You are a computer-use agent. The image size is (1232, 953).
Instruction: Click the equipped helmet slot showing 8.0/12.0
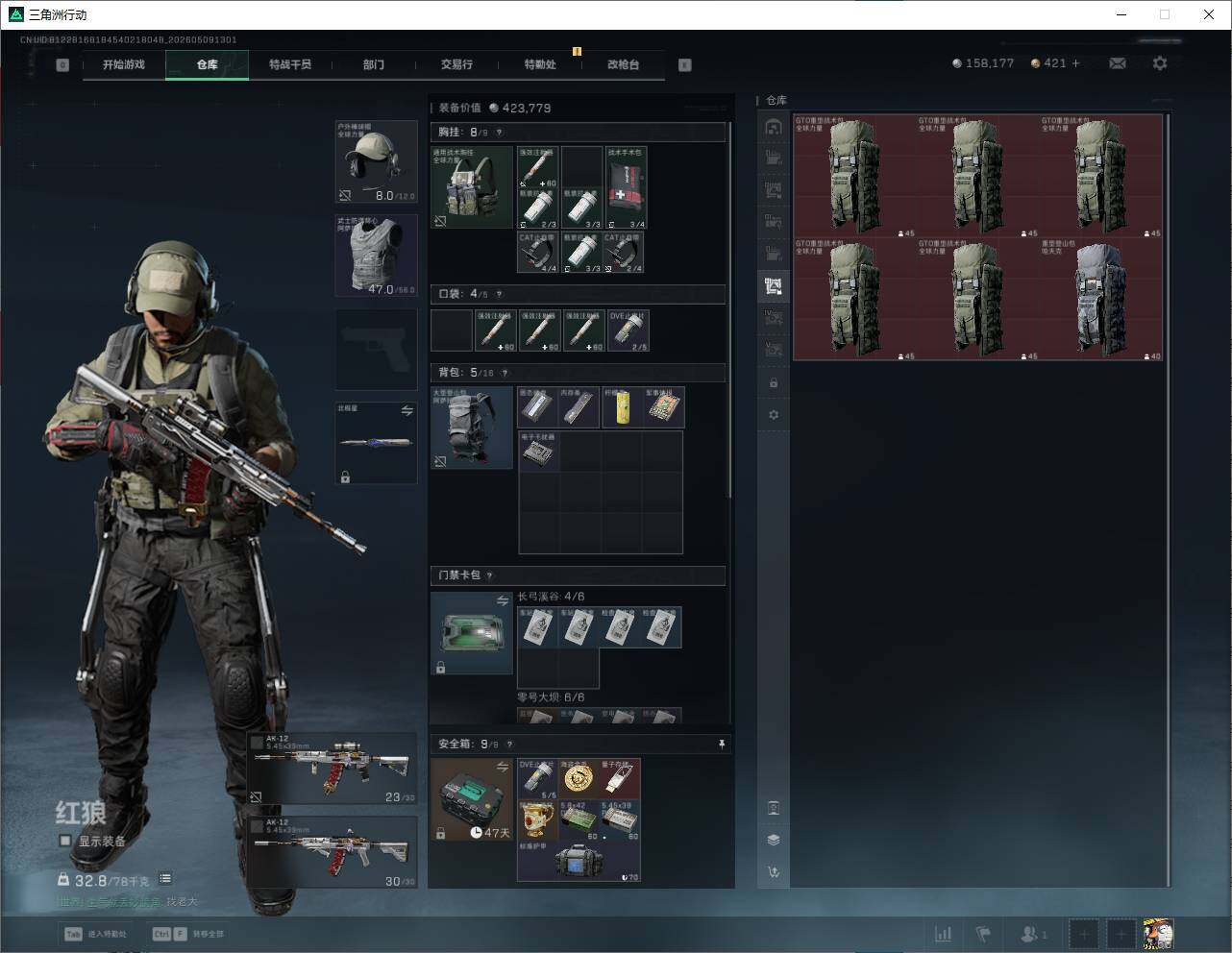tap(376, 161)
